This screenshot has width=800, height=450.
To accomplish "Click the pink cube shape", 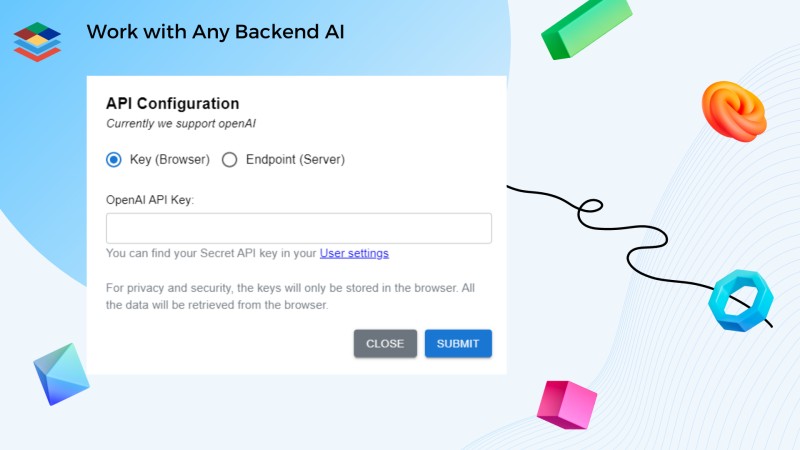I will click(x=567, y=405).
